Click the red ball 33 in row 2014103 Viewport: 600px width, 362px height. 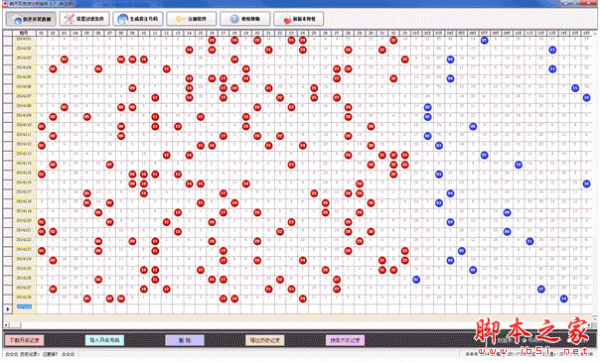coord(405,59)
